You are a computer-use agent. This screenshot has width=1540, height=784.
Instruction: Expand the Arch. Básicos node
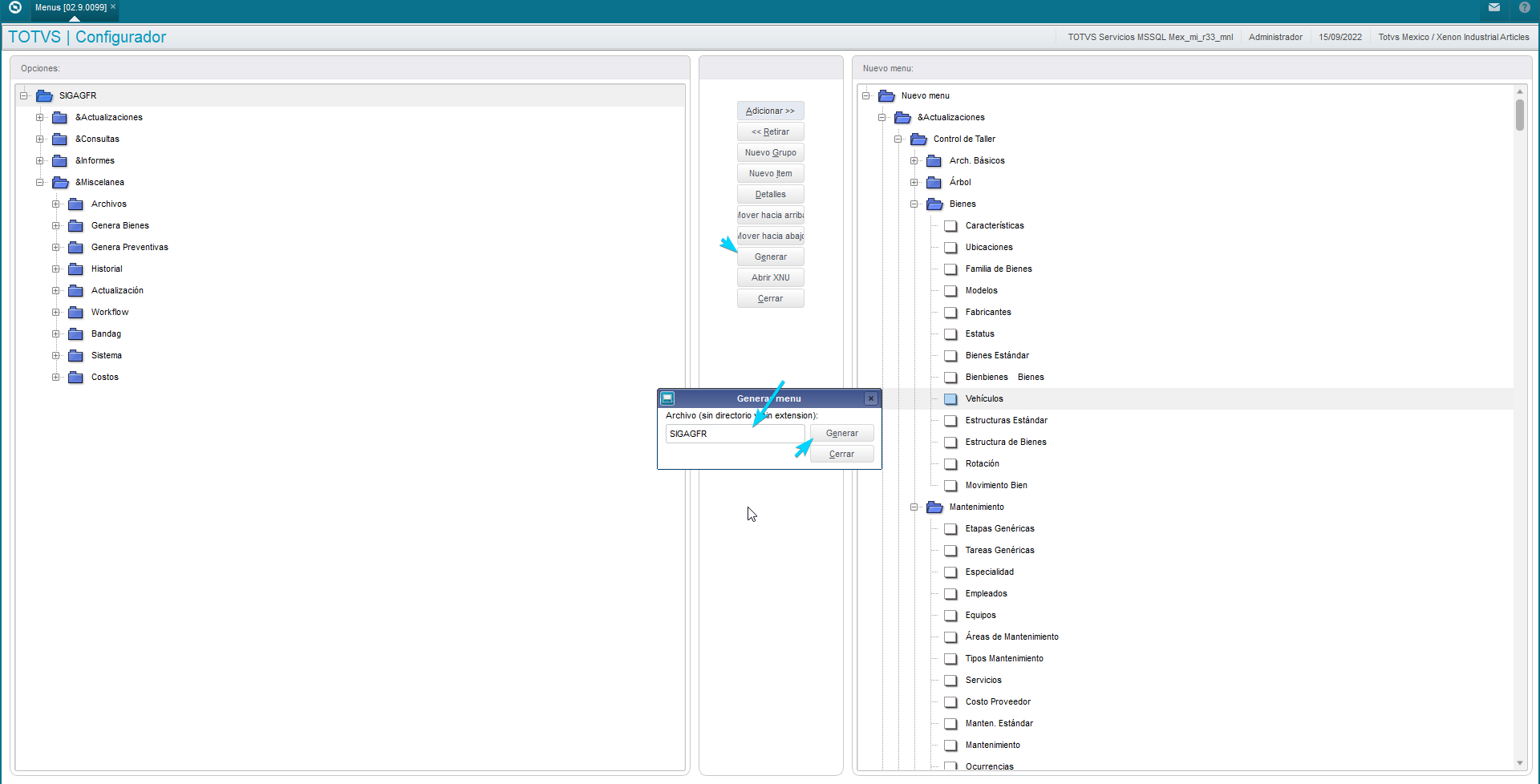pyautogui.click(x=914, y=160)
